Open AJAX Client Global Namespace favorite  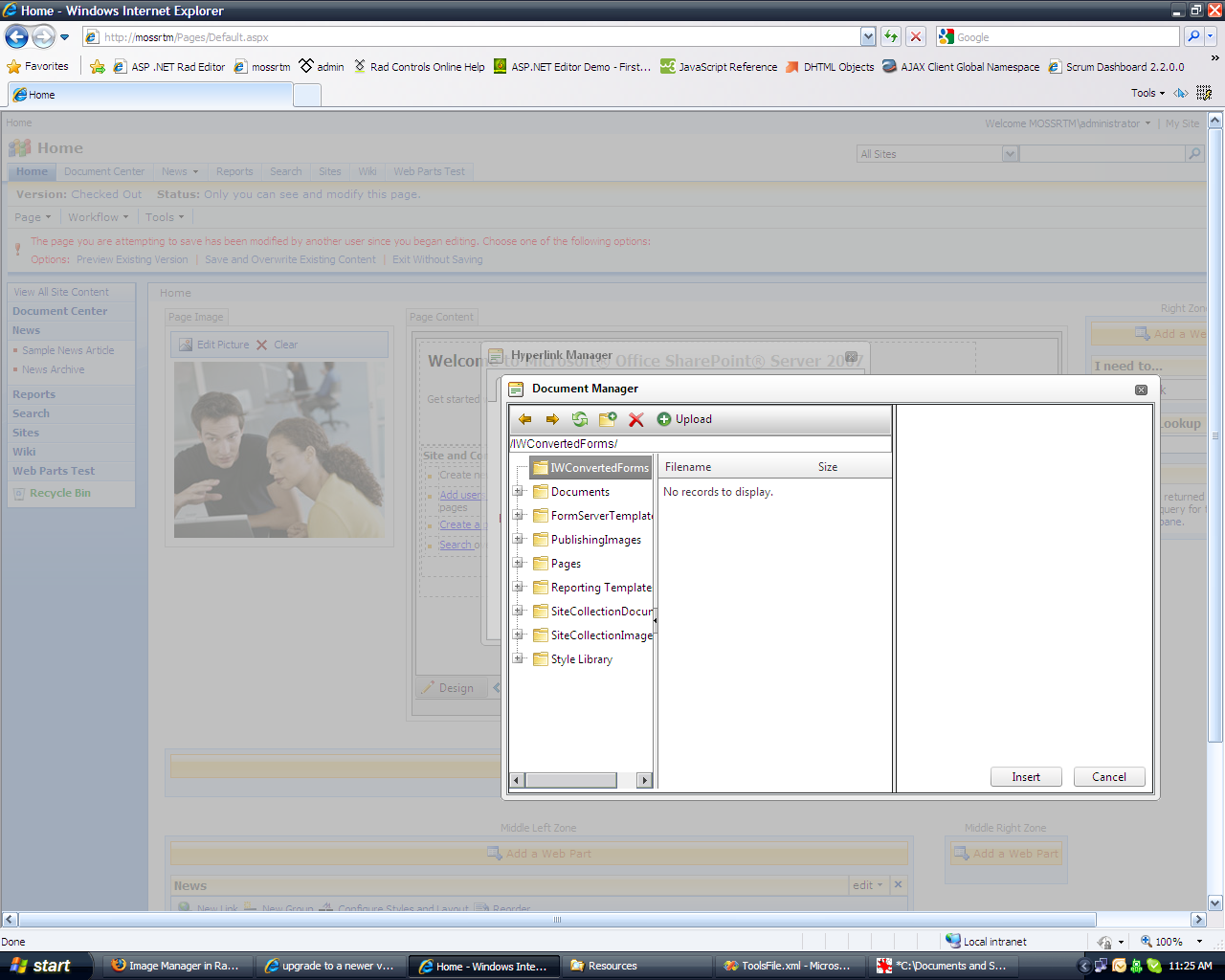tap(961, 67)
